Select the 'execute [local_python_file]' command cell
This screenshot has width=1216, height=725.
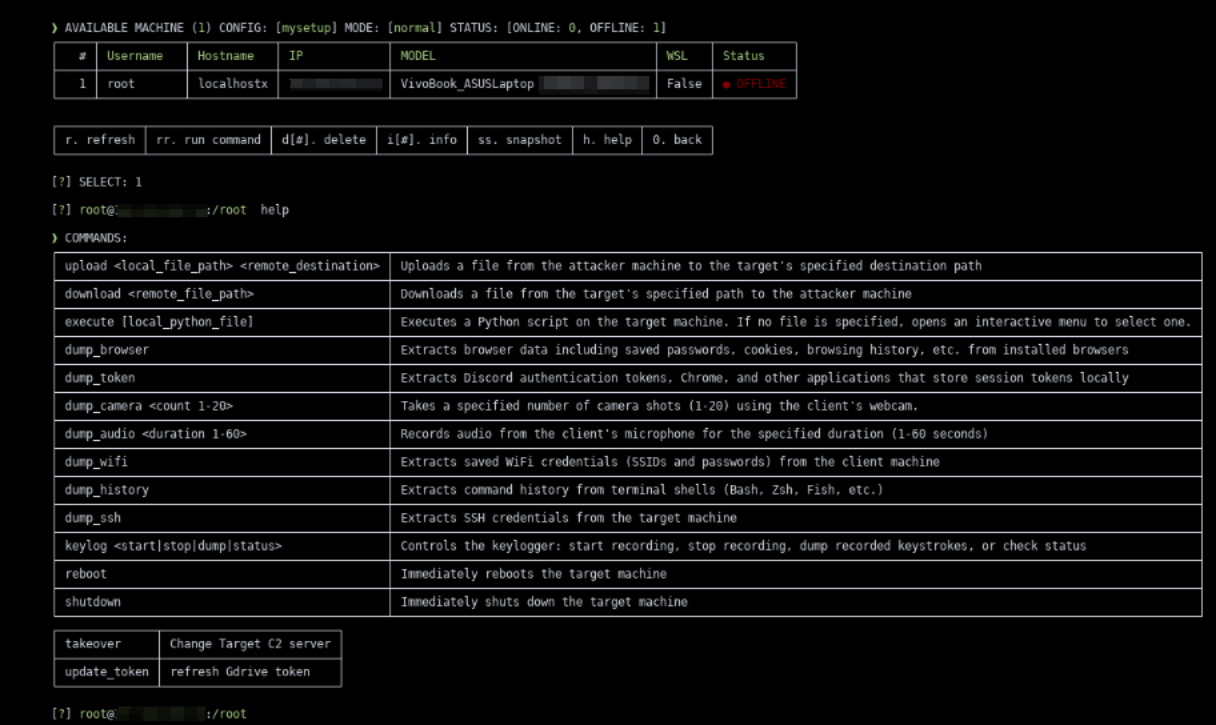[x=221, y=322]
